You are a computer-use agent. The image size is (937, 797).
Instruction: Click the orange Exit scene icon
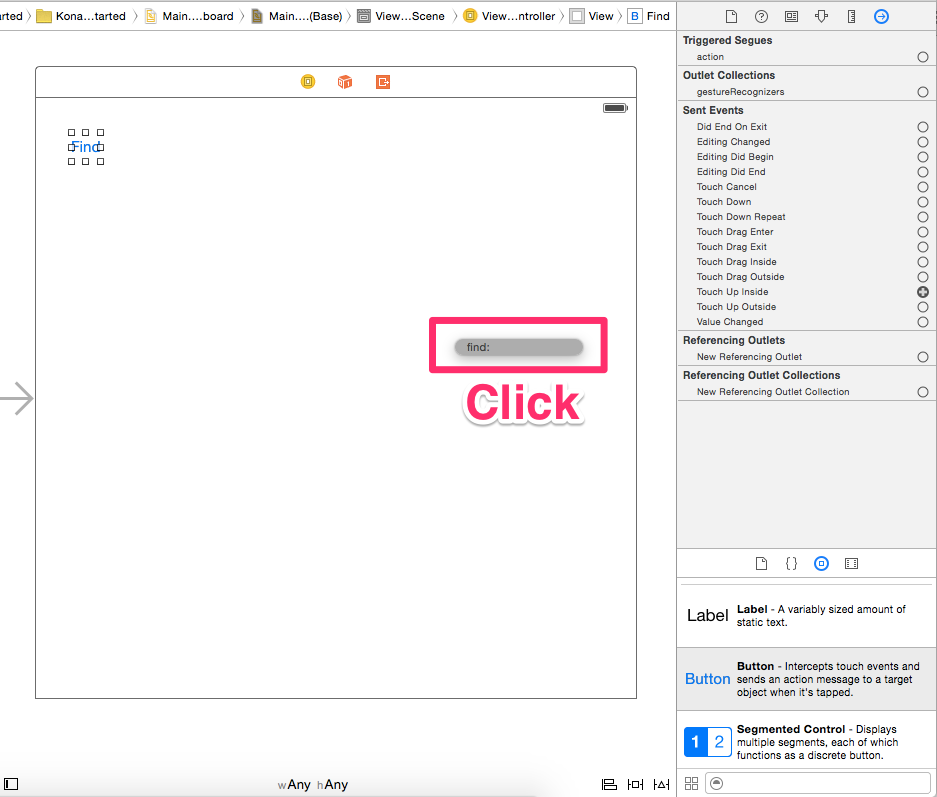click(383, 82)
